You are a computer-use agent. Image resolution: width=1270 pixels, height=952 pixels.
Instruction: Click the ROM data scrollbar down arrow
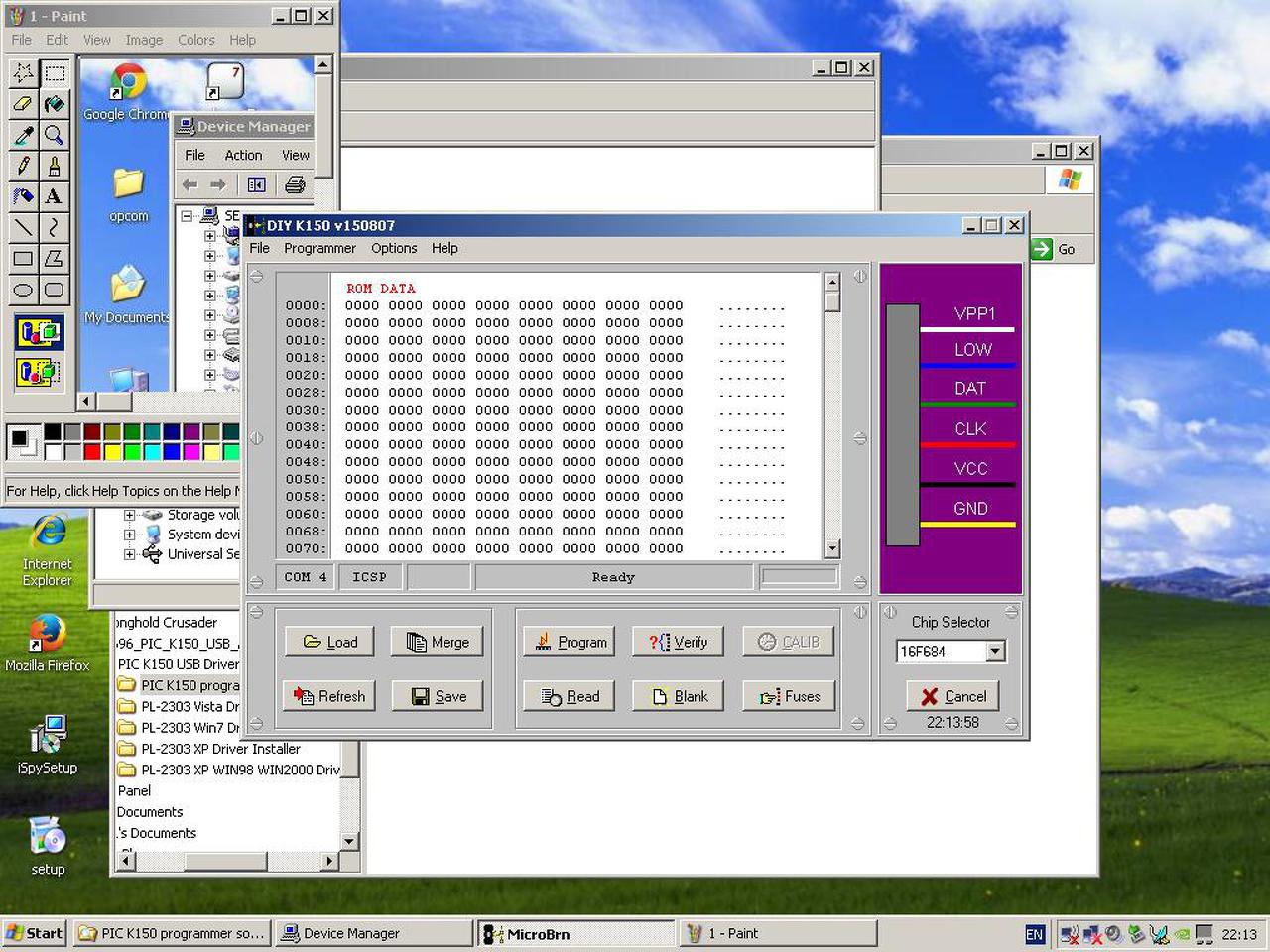831,548
